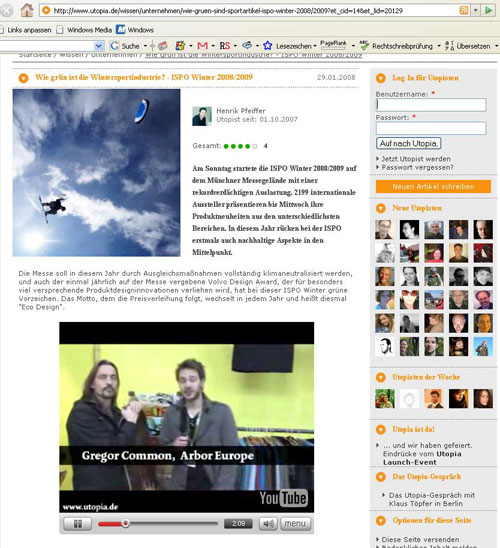Click the article date 29.01.2008
Viewport: 500px width, 548px height.
pos(336,78)
